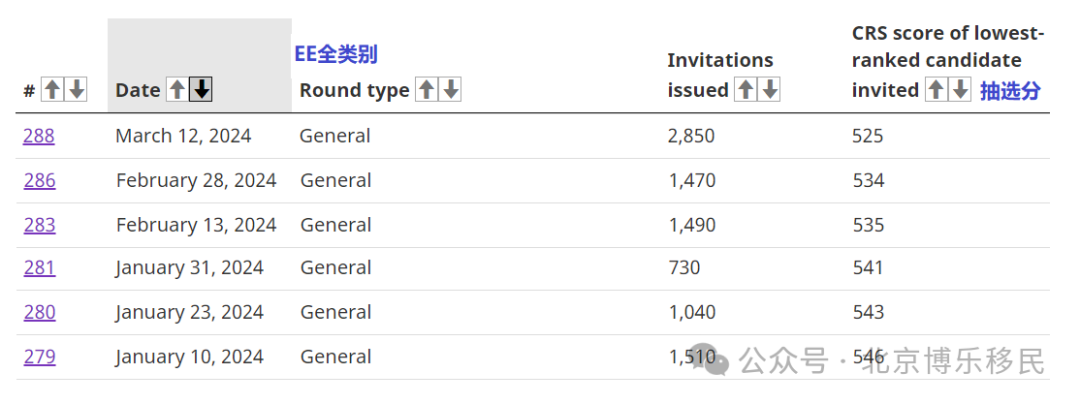
Task: Open draw round 280 link
Action: pyautogui.click(x=39, y=312)
